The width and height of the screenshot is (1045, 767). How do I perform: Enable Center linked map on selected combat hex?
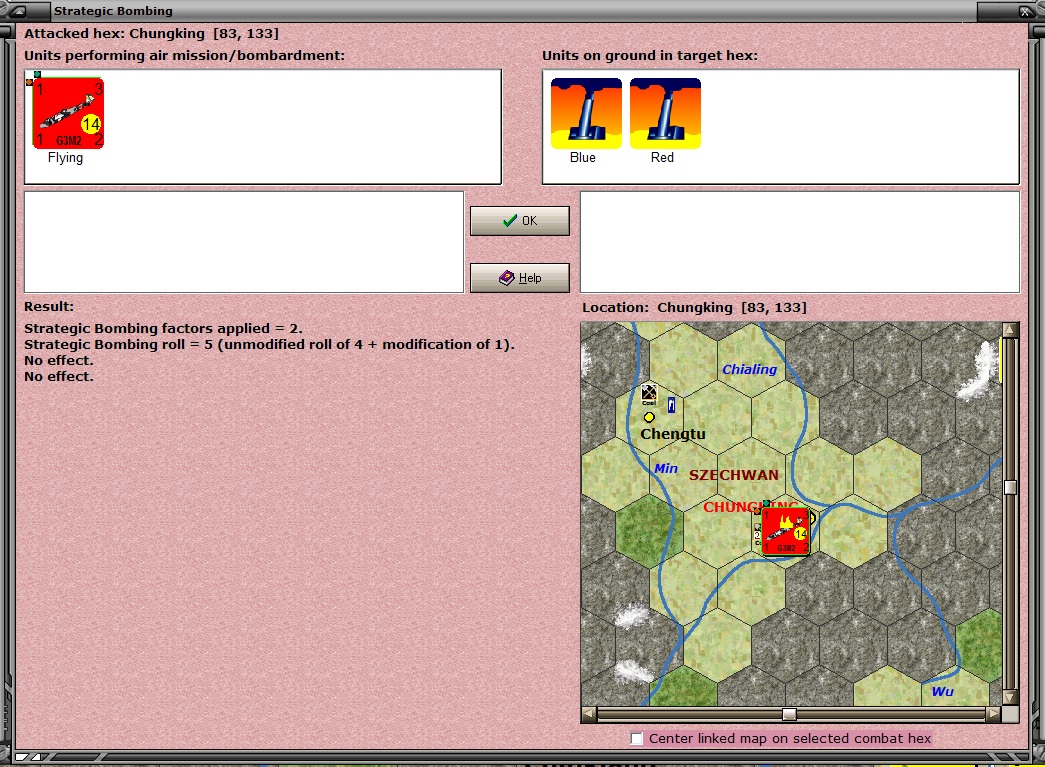[637, 738]
